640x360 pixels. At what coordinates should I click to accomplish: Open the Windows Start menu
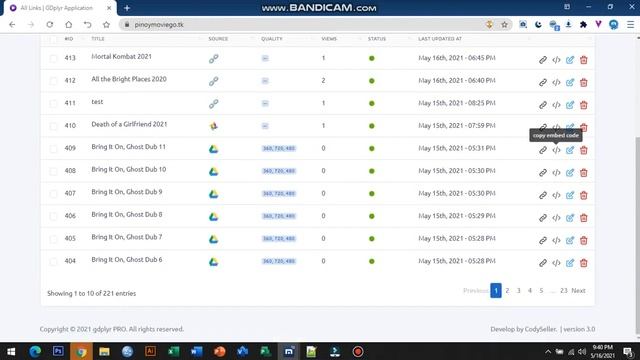[11, 351]
